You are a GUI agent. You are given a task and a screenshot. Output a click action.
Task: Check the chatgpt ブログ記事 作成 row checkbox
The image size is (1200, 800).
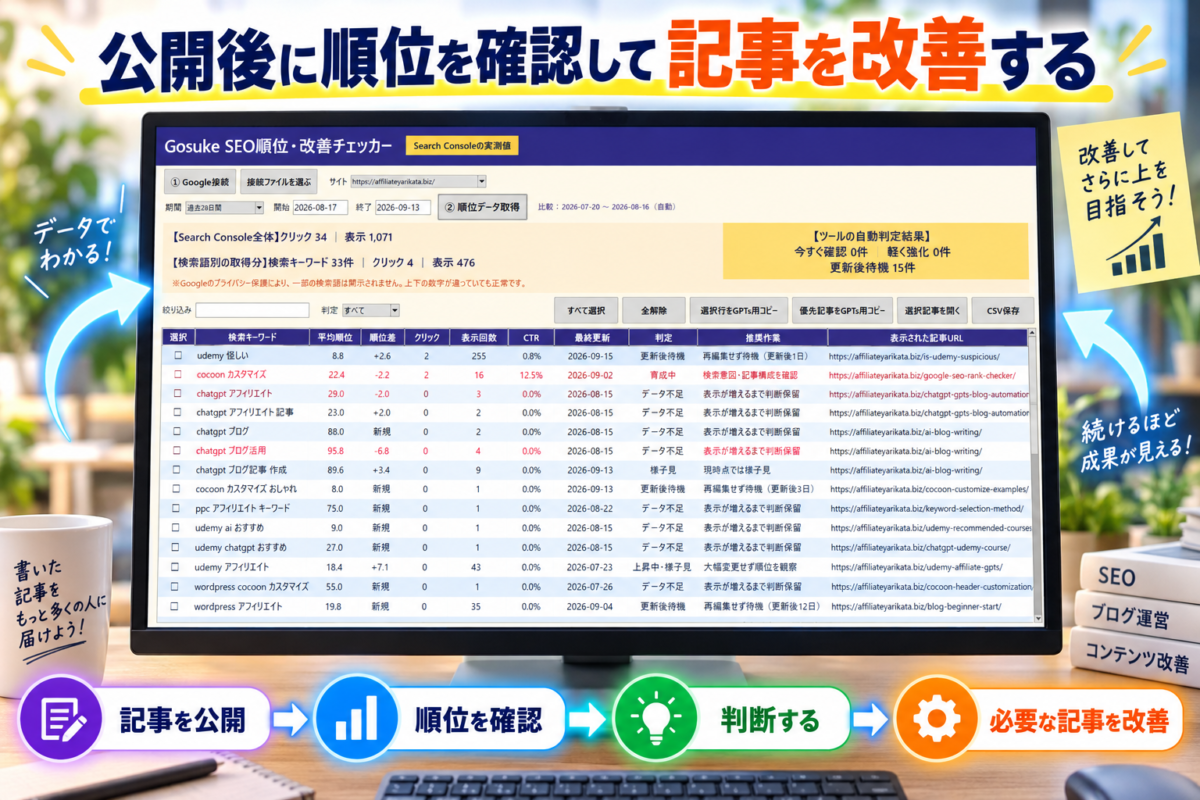coord(178,470)
